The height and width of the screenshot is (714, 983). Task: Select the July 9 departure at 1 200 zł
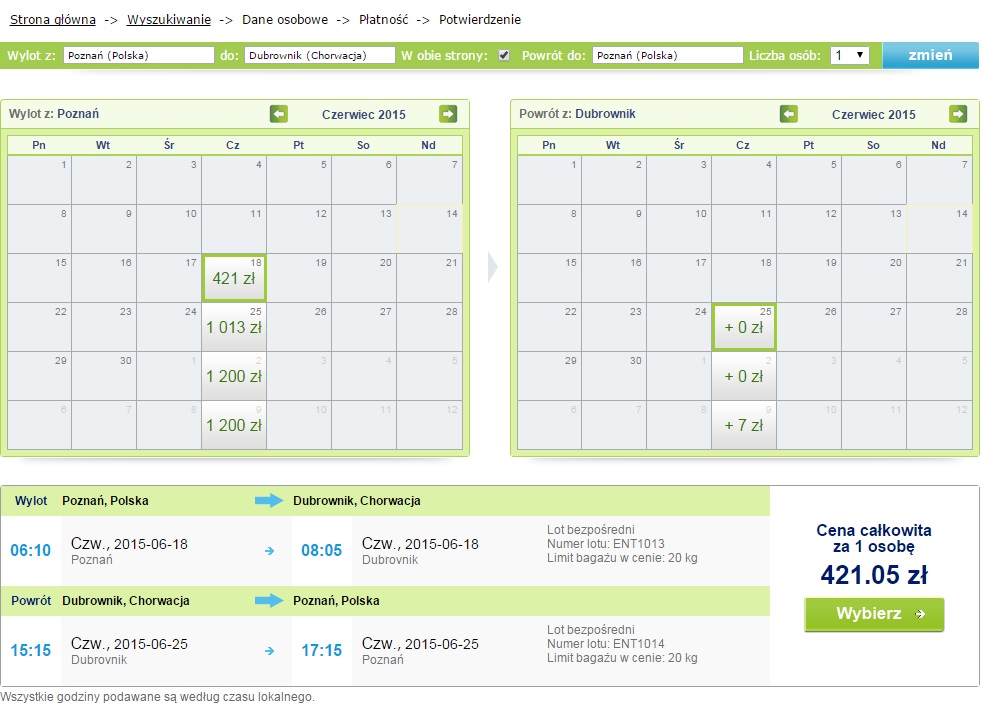234,424
